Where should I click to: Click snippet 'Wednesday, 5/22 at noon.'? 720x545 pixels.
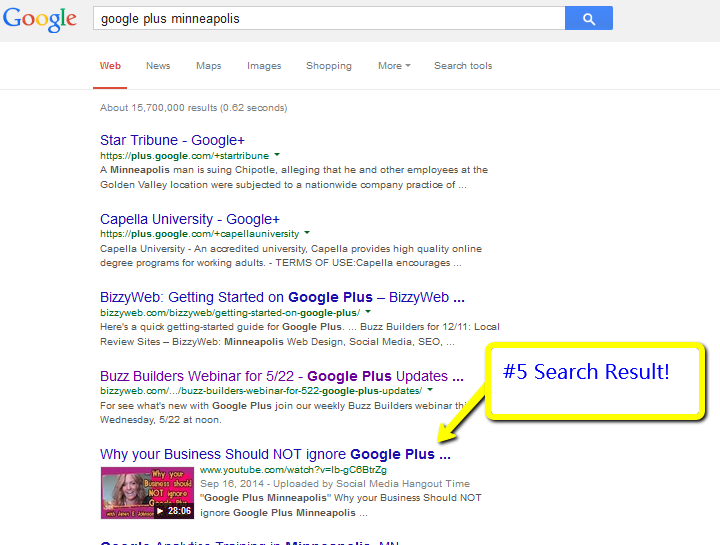[x=161, y=420]
